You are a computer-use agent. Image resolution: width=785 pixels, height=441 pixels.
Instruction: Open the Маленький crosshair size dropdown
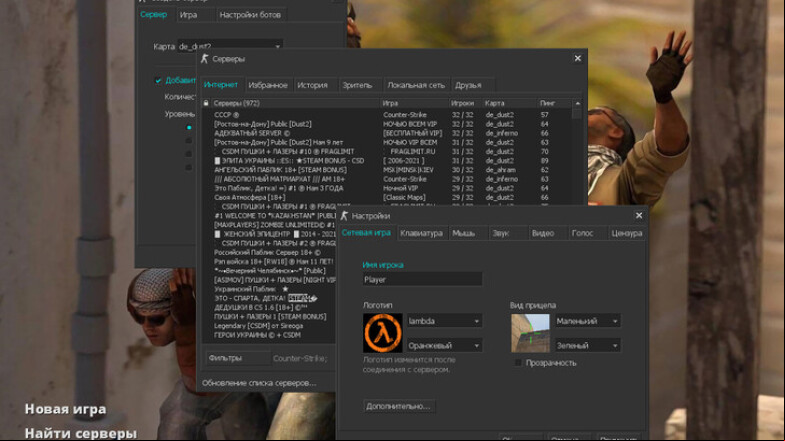[x=588, y=321]
